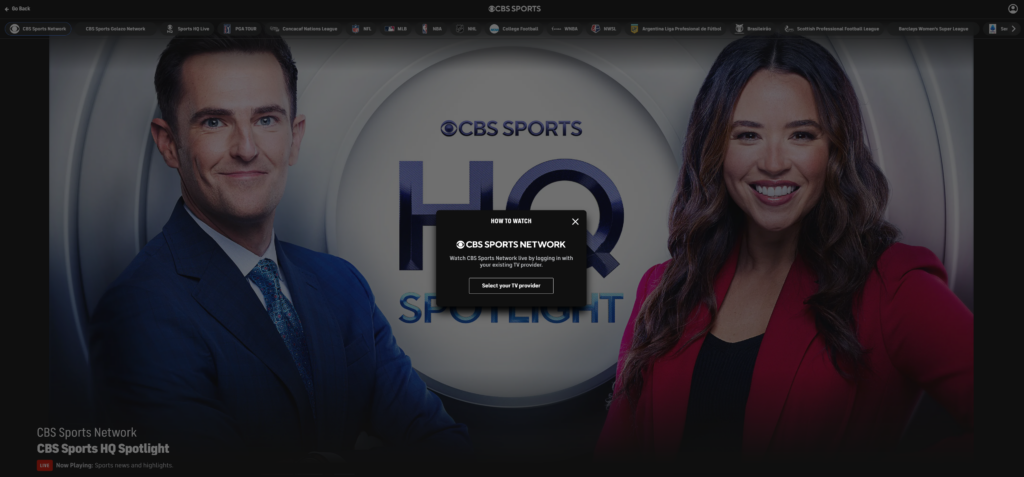Choose the WNBA chip
Image resolution: width=1024 pixels, height=477 pixels.
565,29
